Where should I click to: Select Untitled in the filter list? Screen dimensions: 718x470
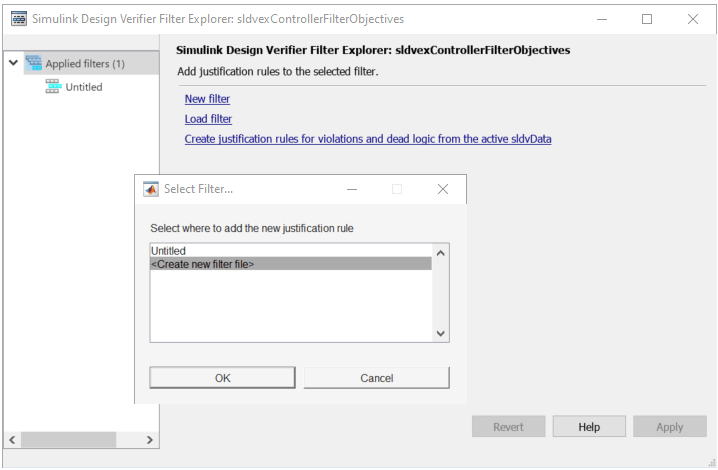[x=168, y=251]
